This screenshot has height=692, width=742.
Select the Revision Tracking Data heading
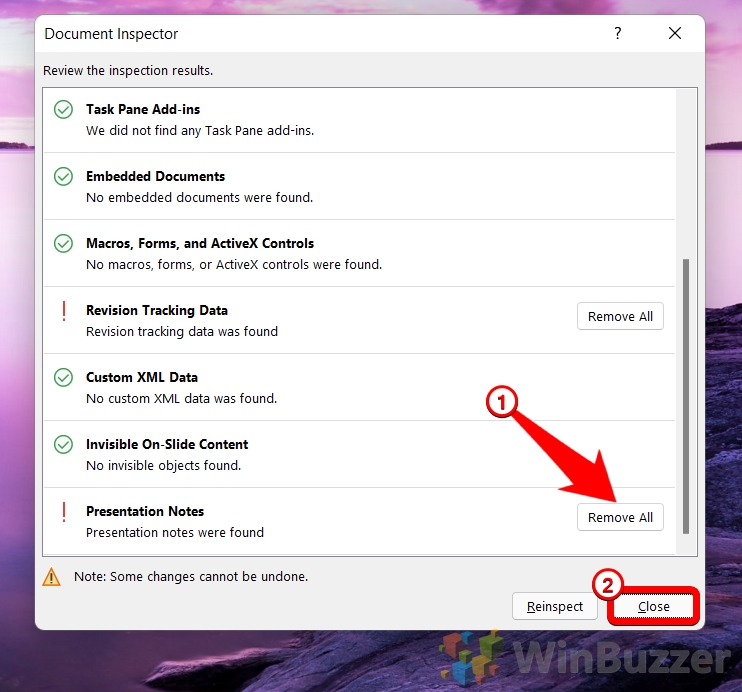157,311
